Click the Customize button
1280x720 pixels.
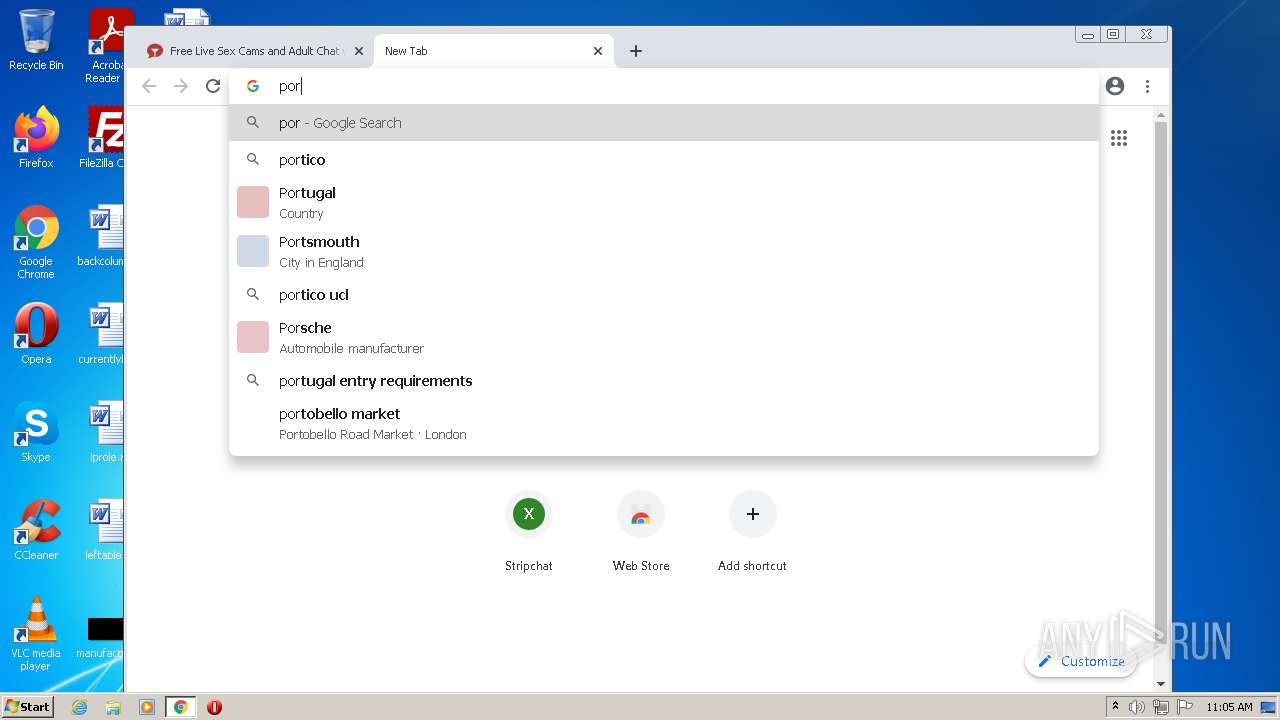coord(1081,661)
